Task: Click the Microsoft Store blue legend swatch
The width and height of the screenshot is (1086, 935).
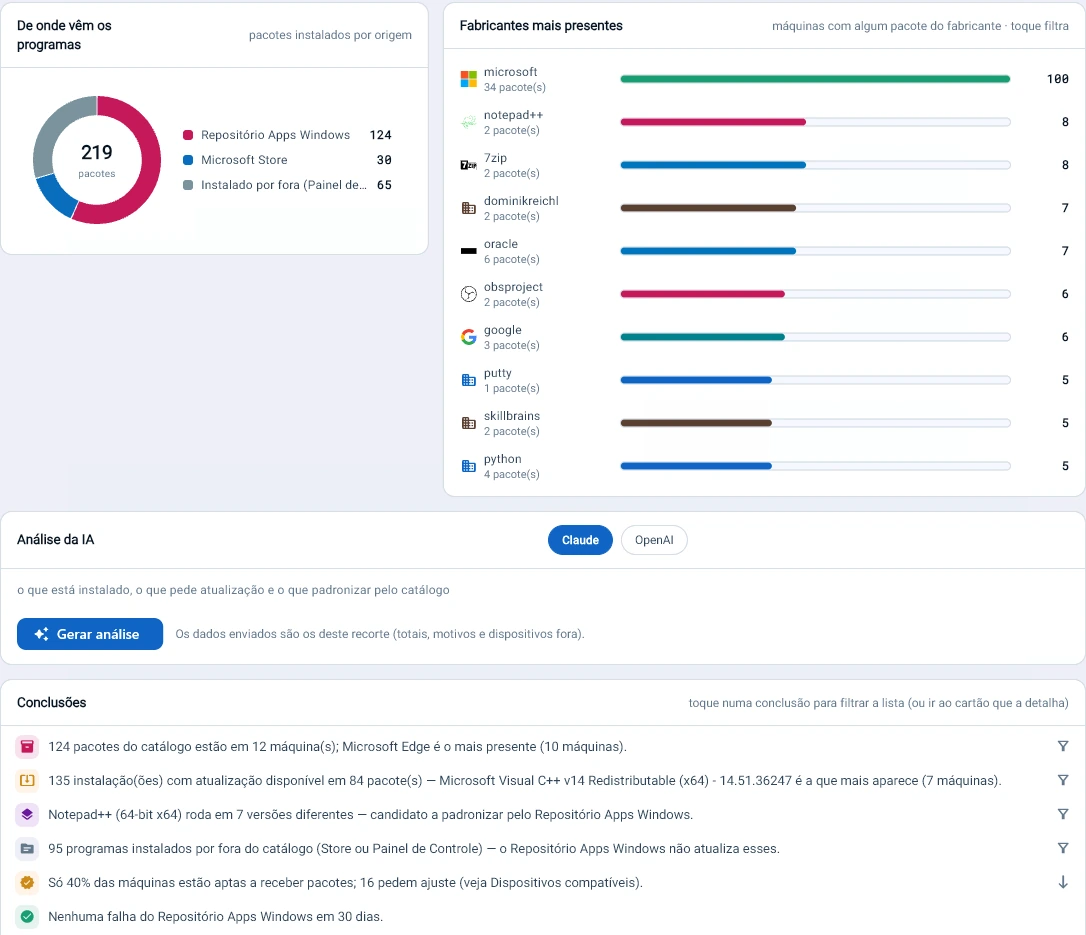Action: tap(188, 159)
